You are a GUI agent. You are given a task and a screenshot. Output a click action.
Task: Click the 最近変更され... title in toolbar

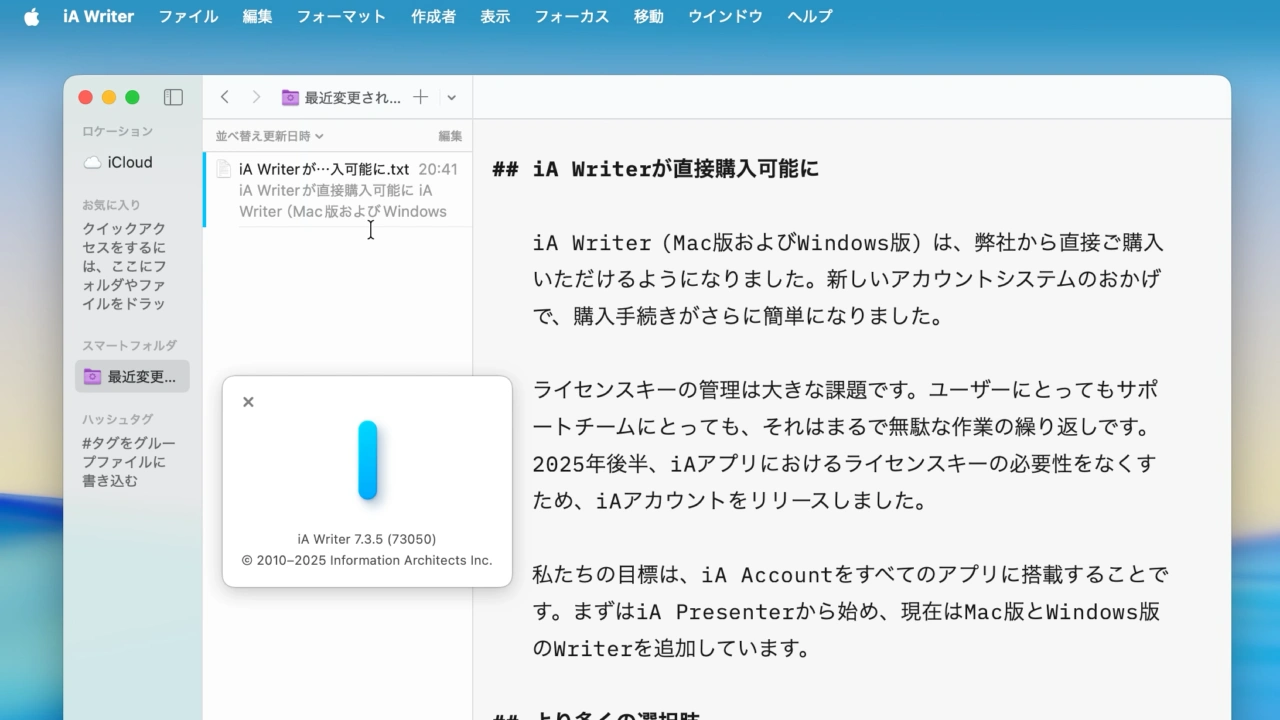[x=352, y=97]
